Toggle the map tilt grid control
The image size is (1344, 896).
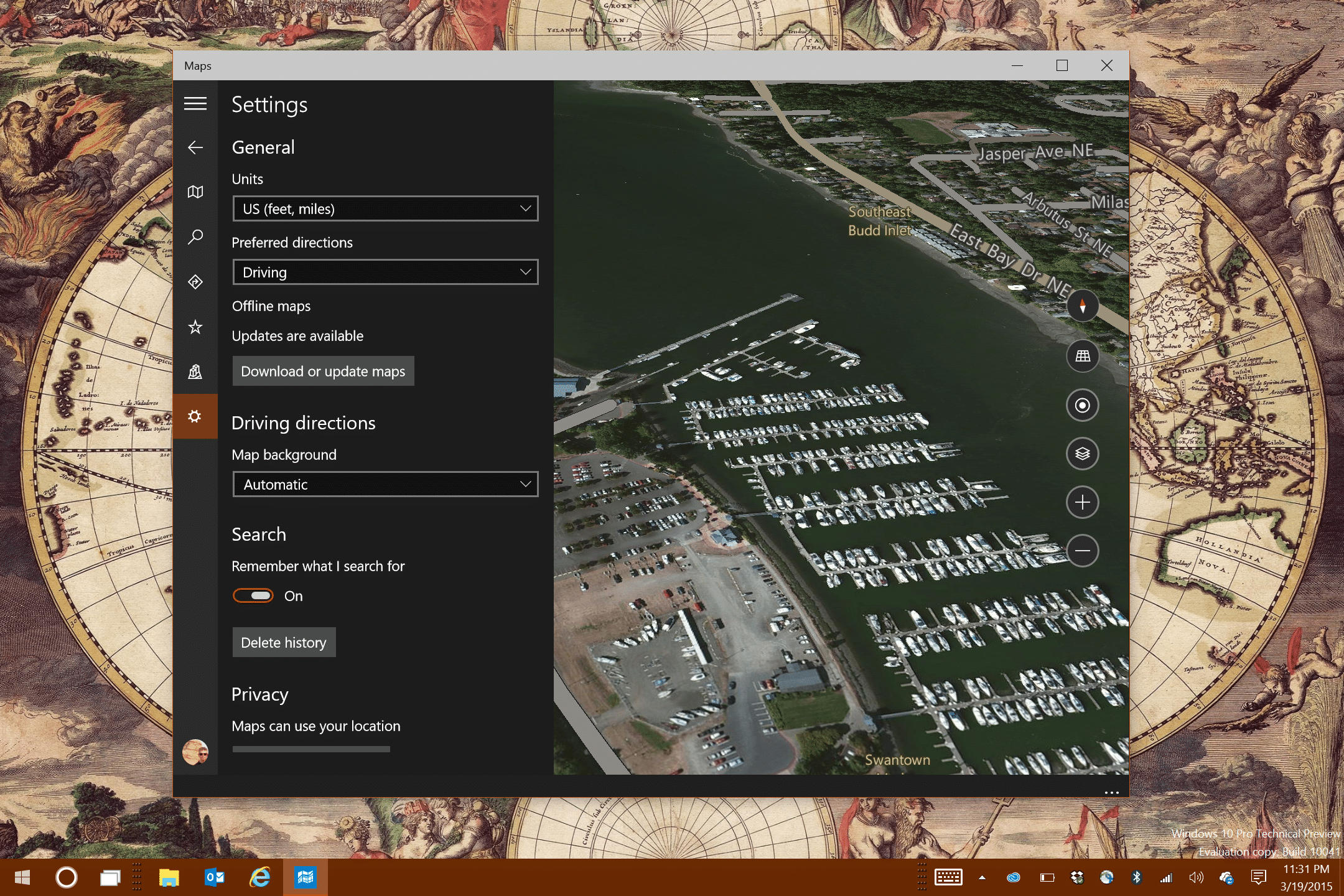[1083, 356]
